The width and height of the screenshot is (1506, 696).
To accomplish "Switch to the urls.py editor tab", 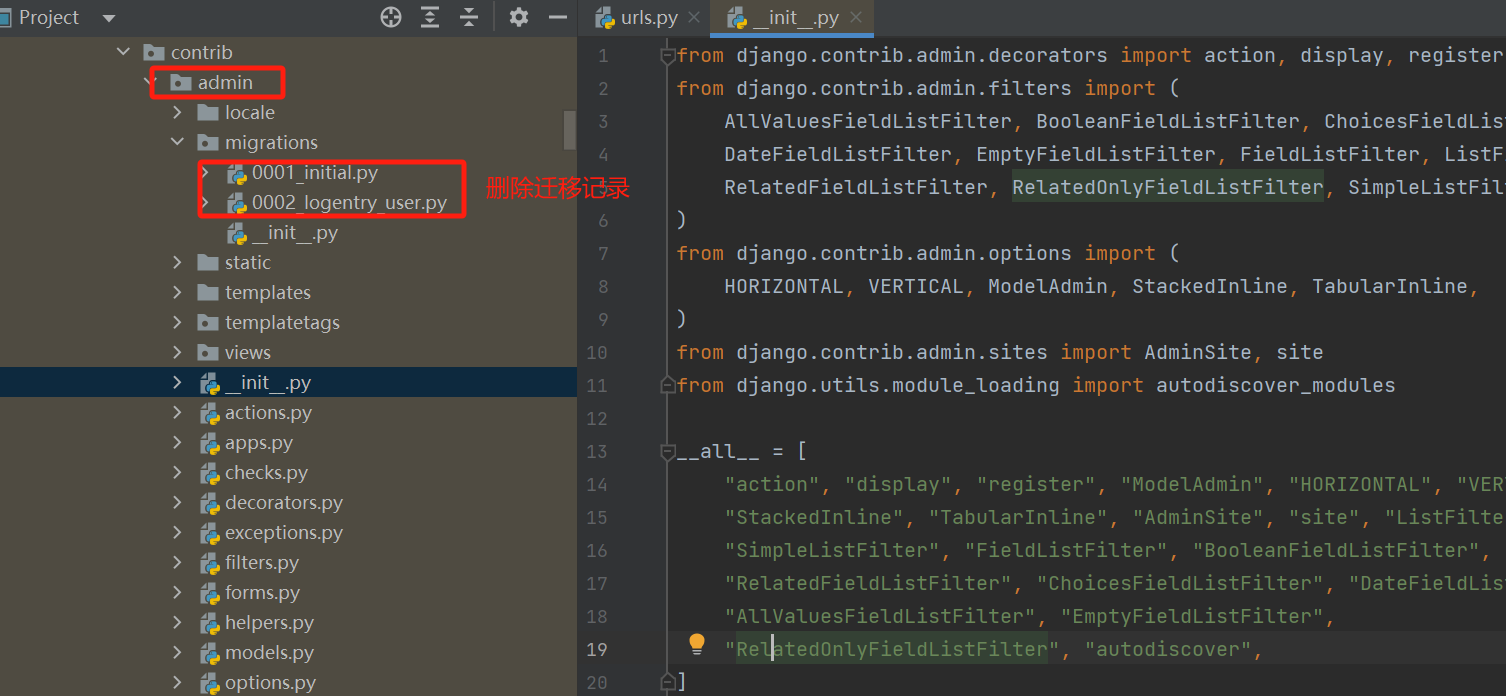I will pos(649,18).
